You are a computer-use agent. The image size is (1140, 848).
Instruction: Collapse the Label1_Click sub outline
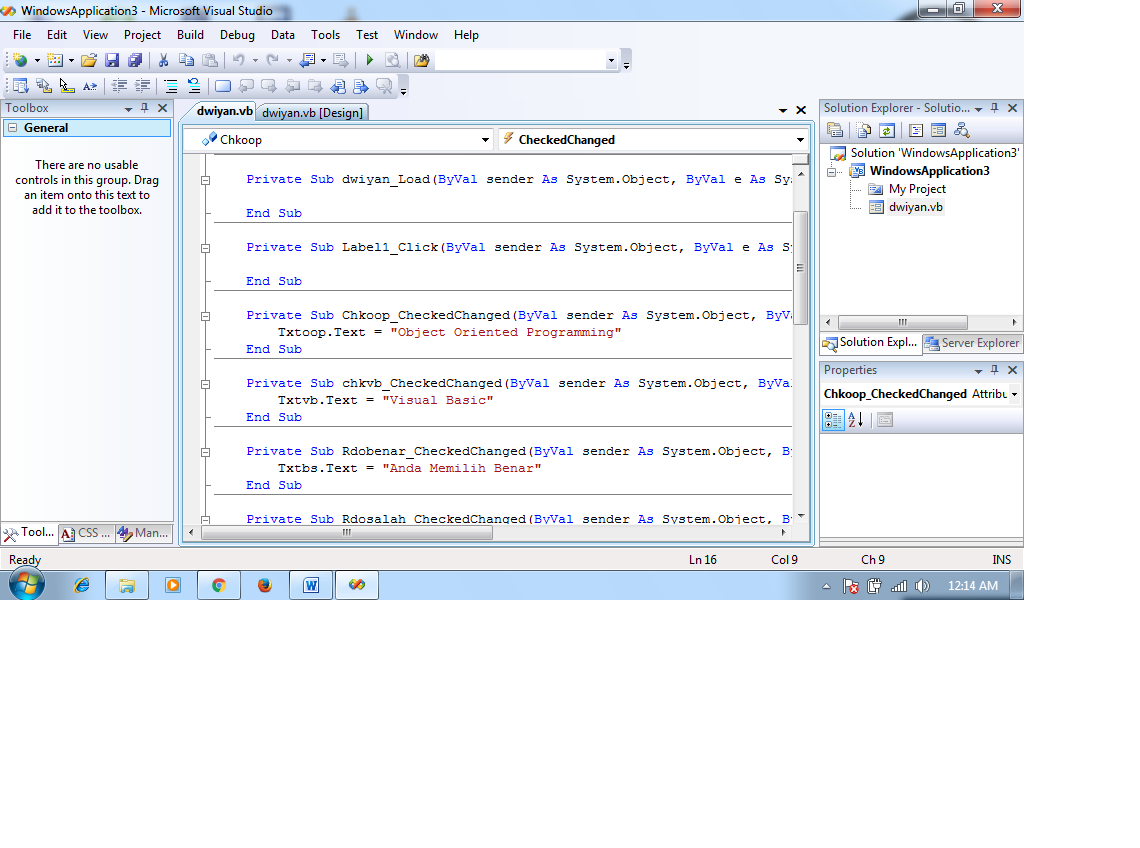206,248
